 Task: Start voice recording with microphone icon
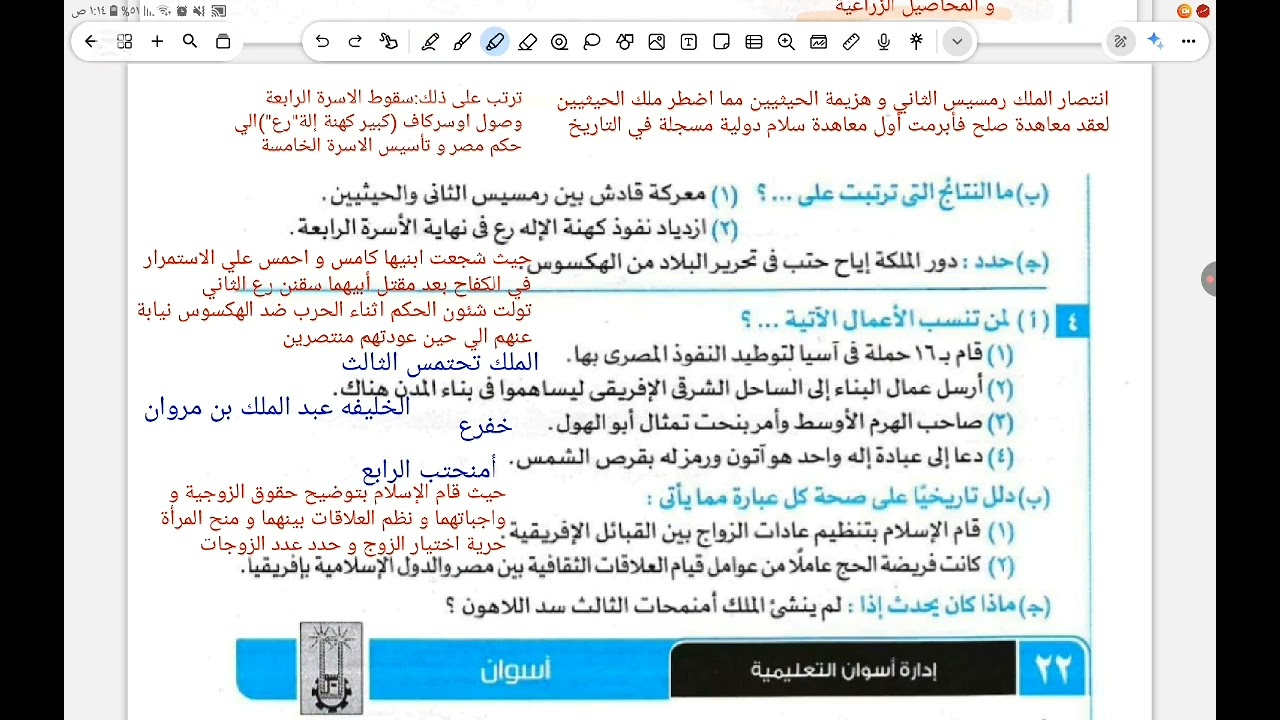pos(884,42)
